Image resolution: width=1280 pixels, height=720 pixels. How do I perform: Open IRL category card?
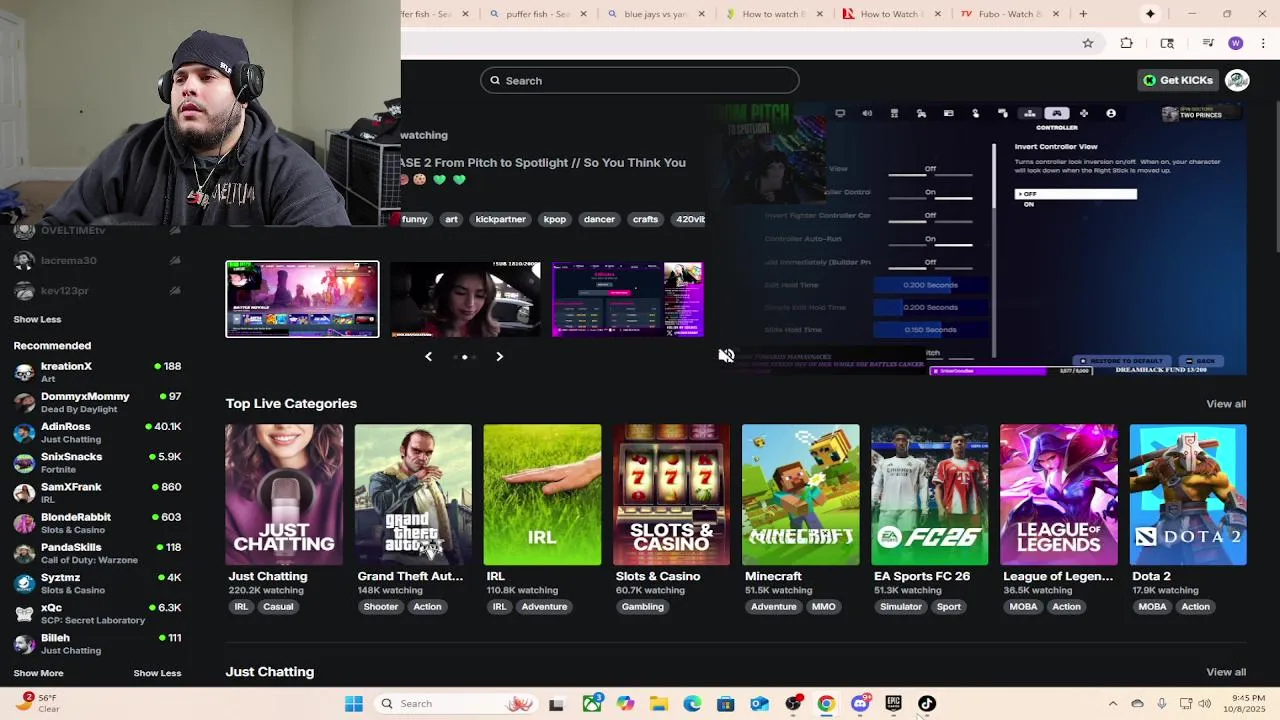coord(542,495)
